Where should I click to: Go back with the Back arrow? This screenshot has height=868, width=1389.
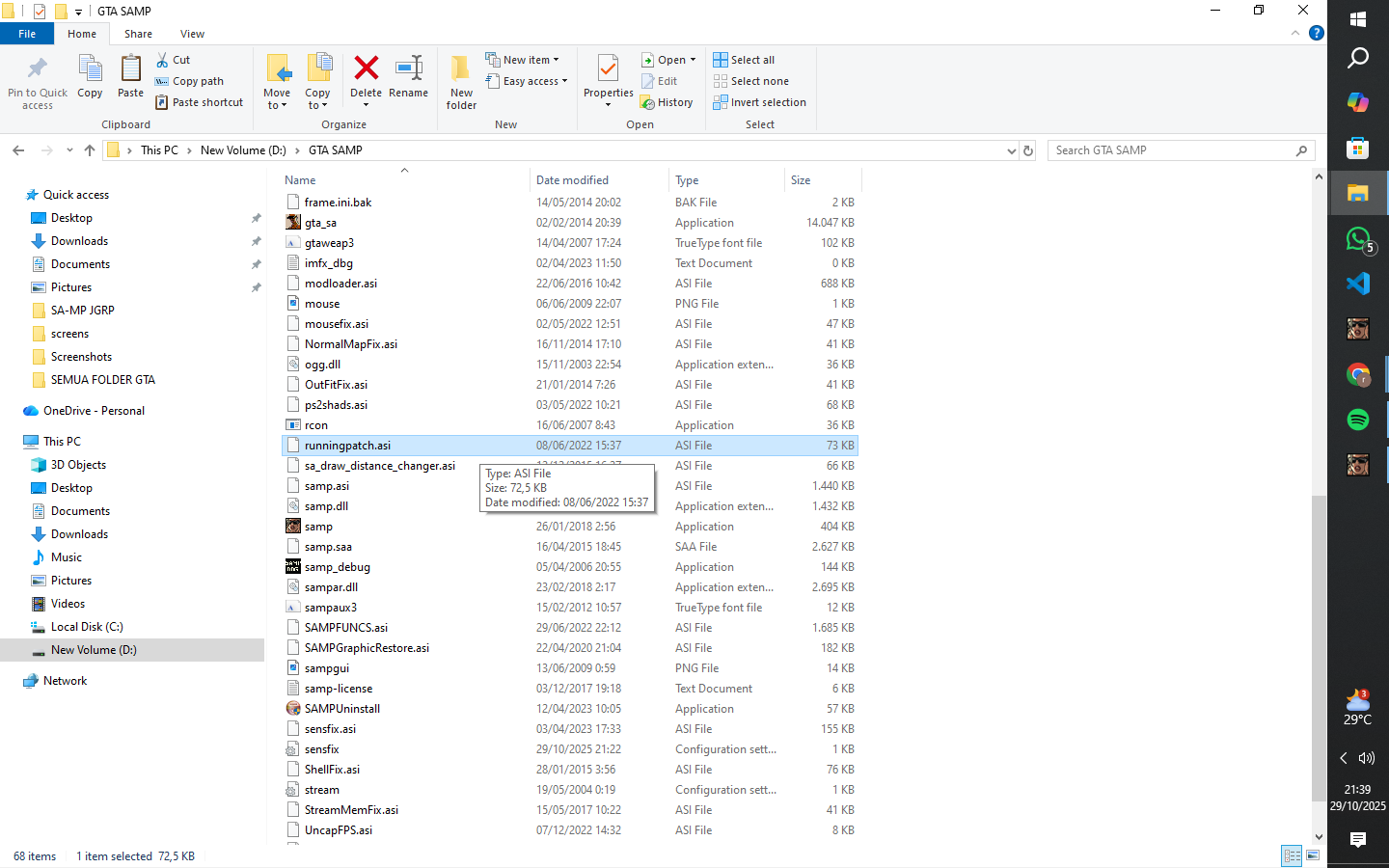point(18,150)
